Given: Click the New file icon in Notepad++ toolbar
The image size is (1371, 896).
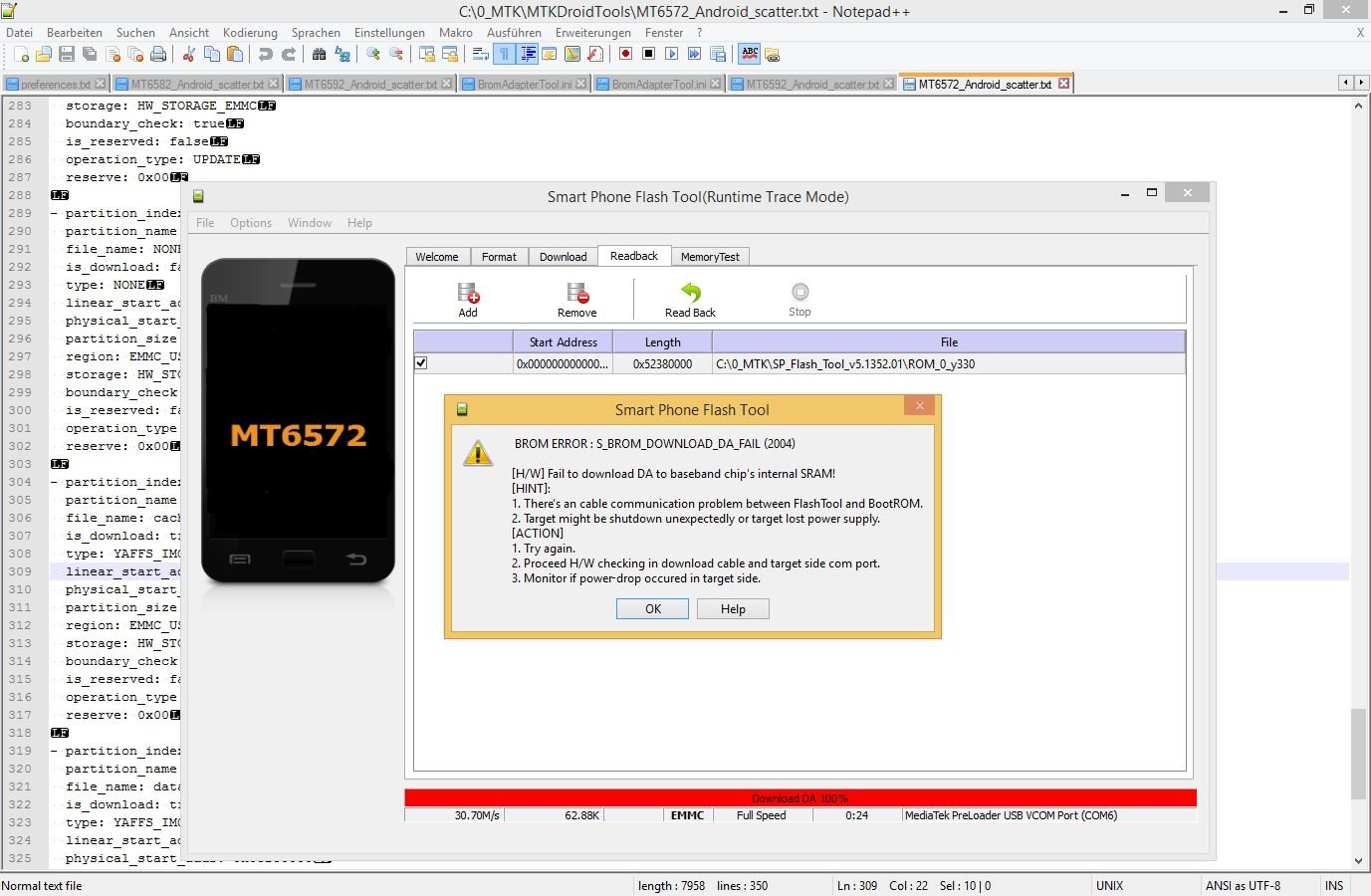Looking at the screenshot, I should [21, 54].
